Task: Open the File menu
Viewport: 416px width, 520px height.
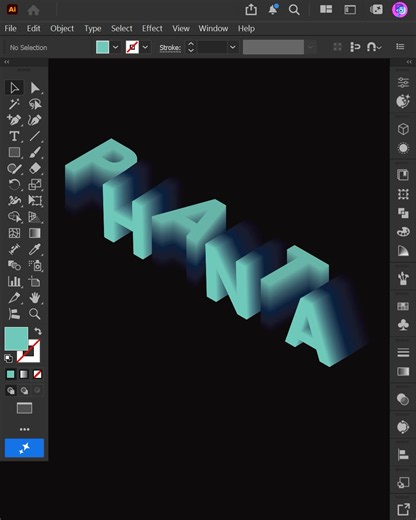Action: (x=10, y=29)
